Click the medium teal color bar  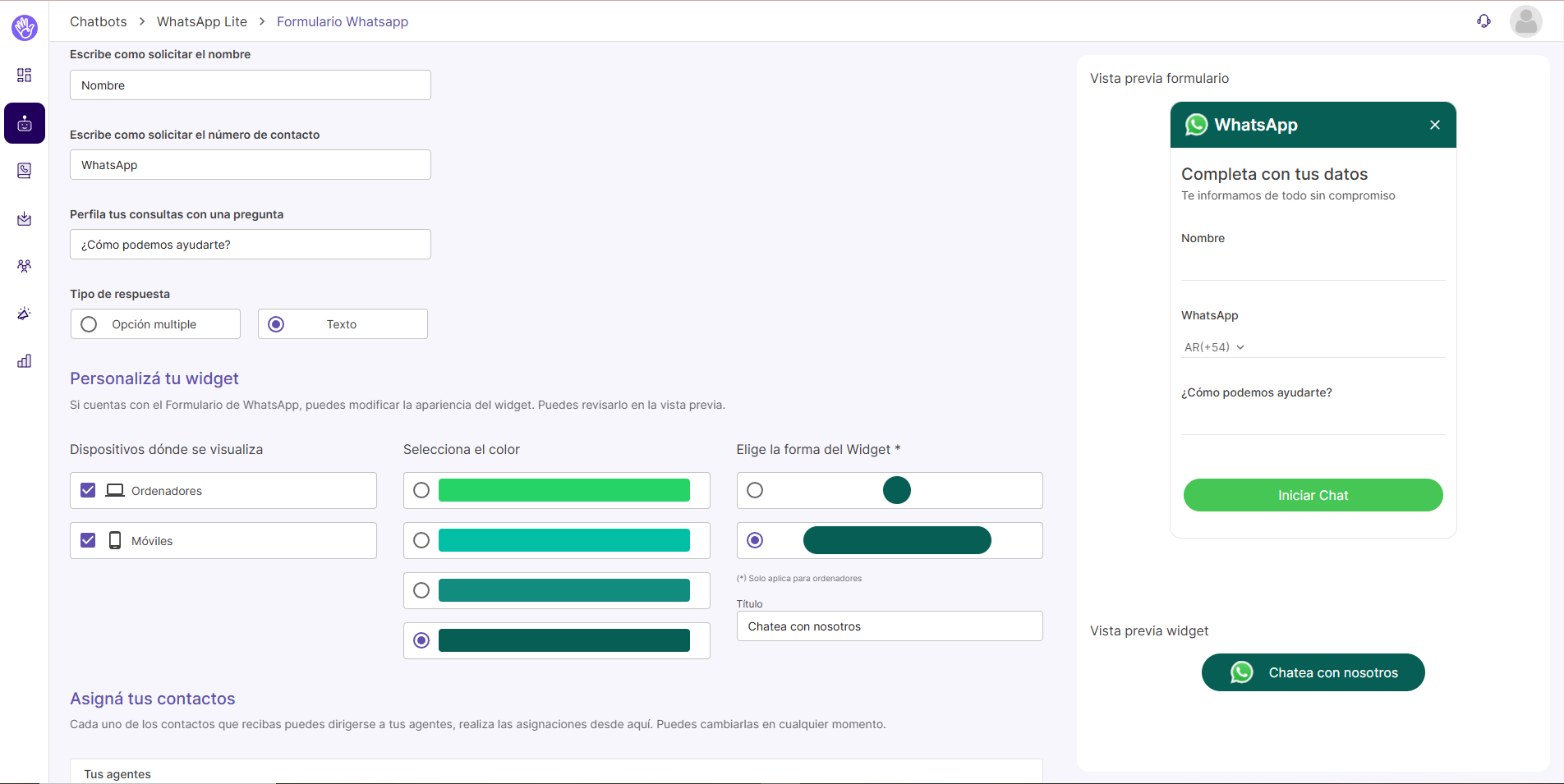564,590
